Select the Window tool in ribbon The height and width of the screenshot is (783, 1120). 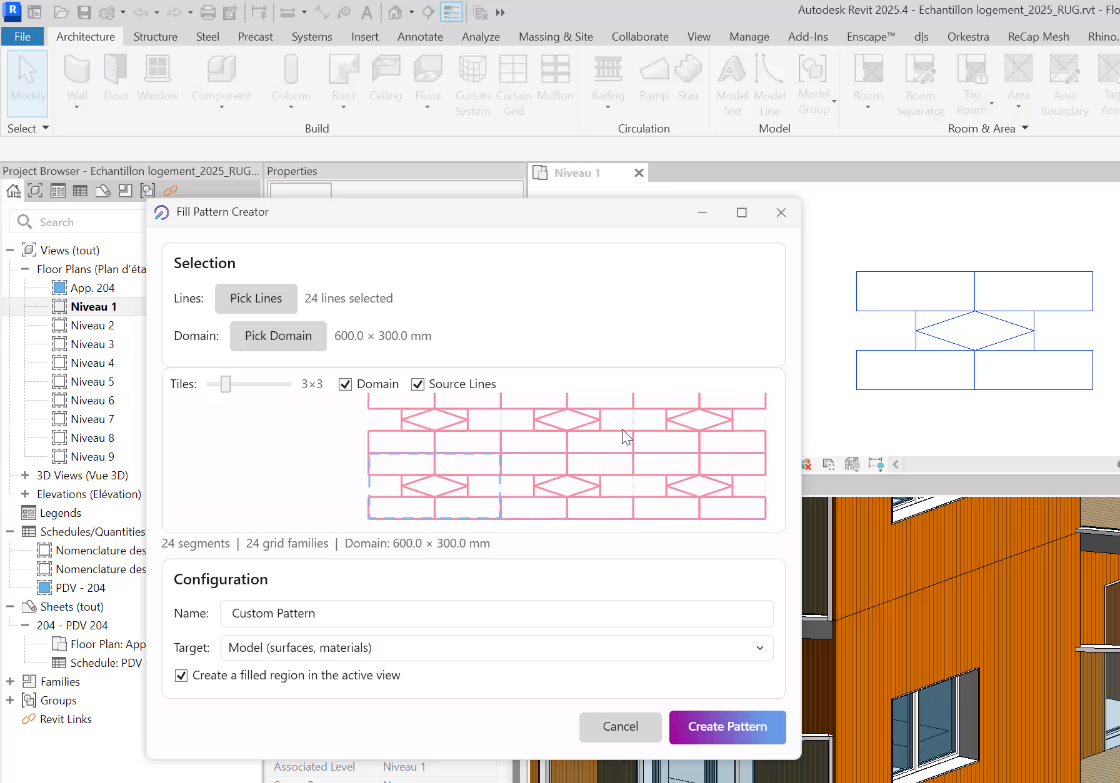click(157, 79)
